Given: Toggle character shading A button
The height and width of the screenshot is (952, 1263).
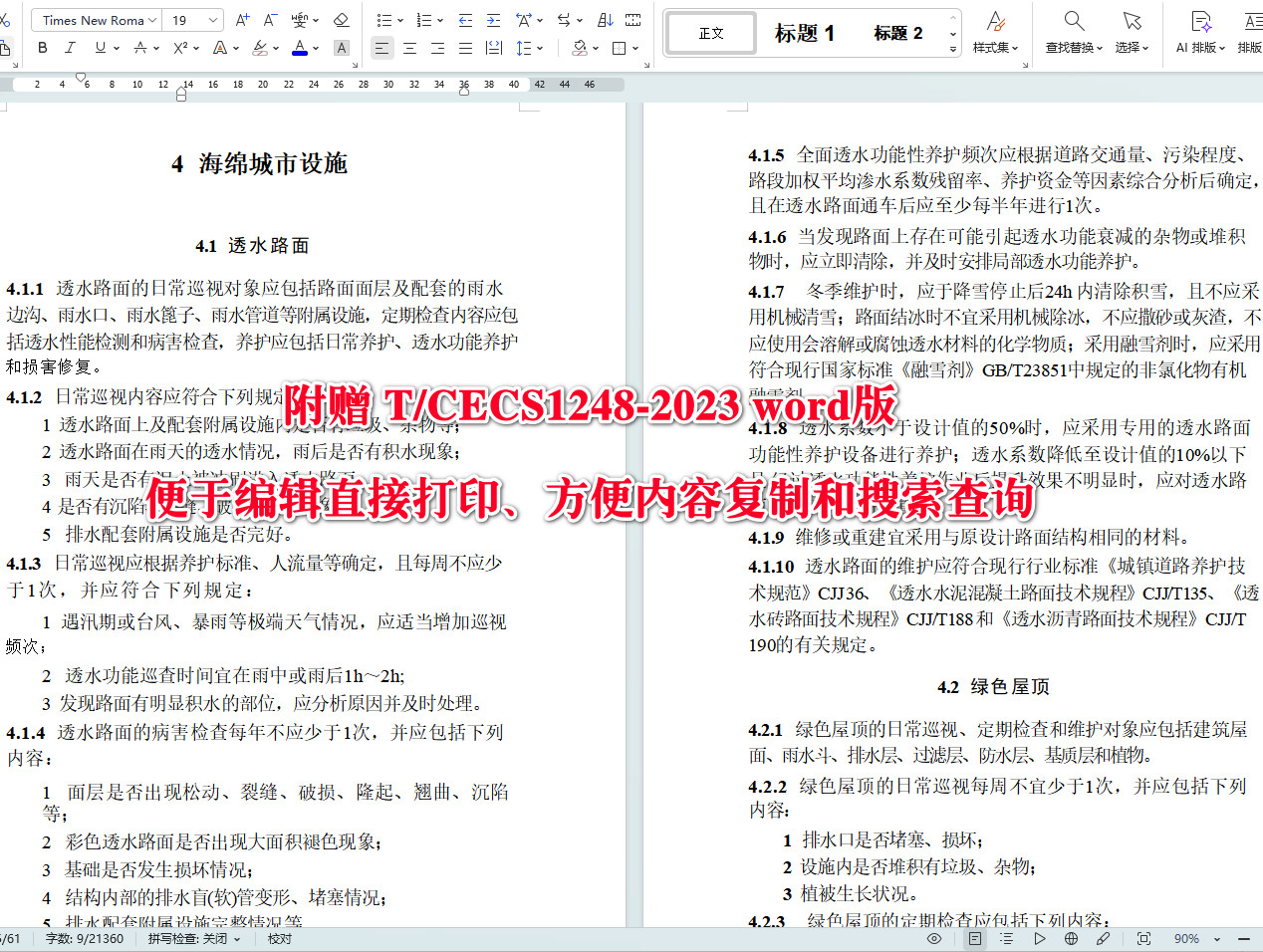Looking at the screenshot, I should [x=341, y=48].
